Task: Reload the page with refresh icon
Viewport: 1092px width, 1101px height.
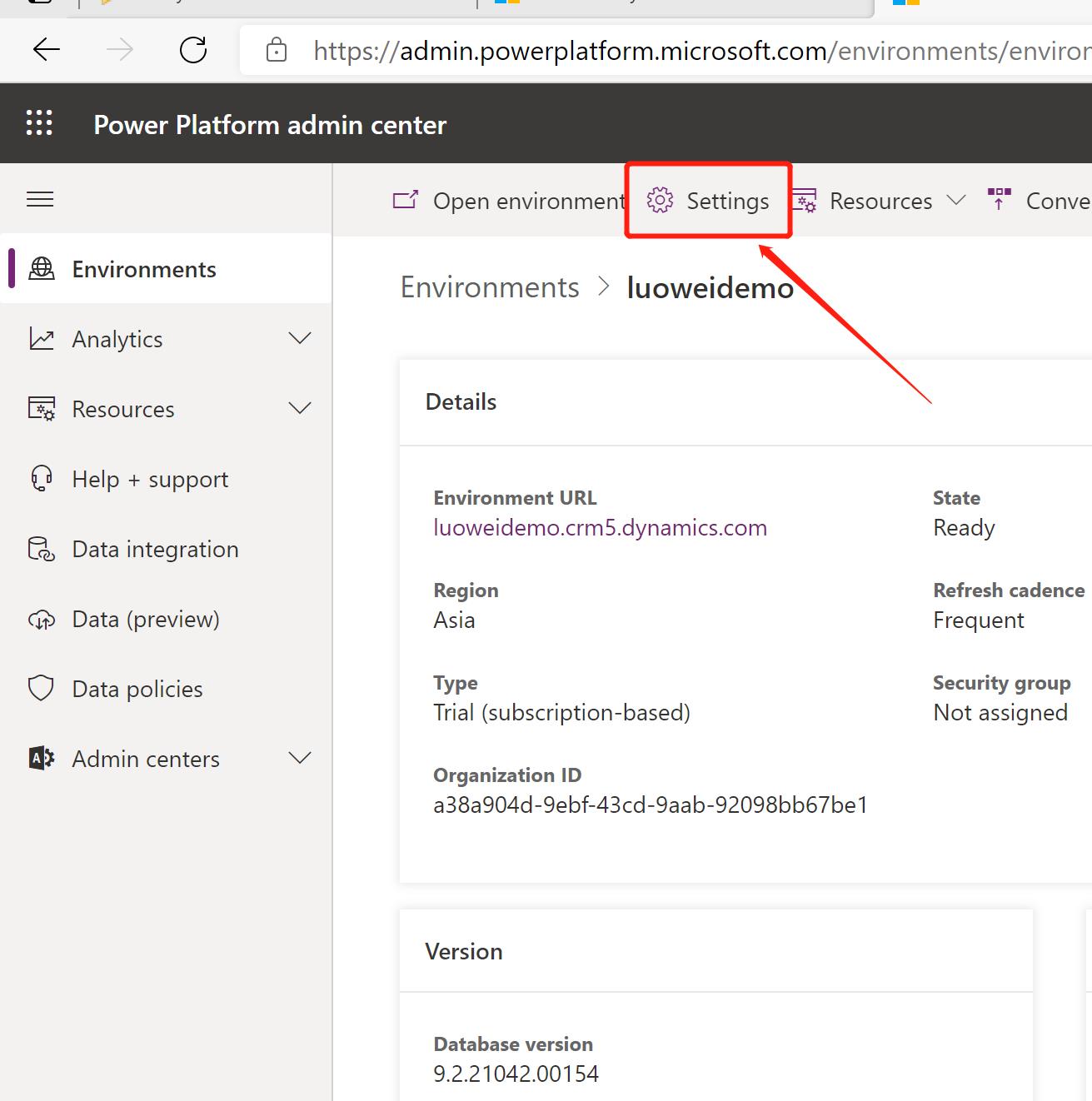Action: pyautogui.click(x=193, y=50)
